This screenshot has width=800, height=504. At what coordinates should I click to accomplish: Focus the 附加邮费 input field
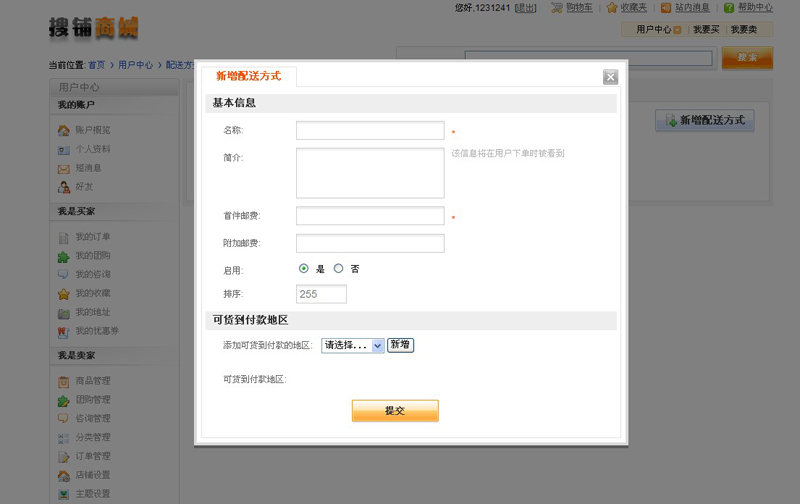click(x=370, y=243)
